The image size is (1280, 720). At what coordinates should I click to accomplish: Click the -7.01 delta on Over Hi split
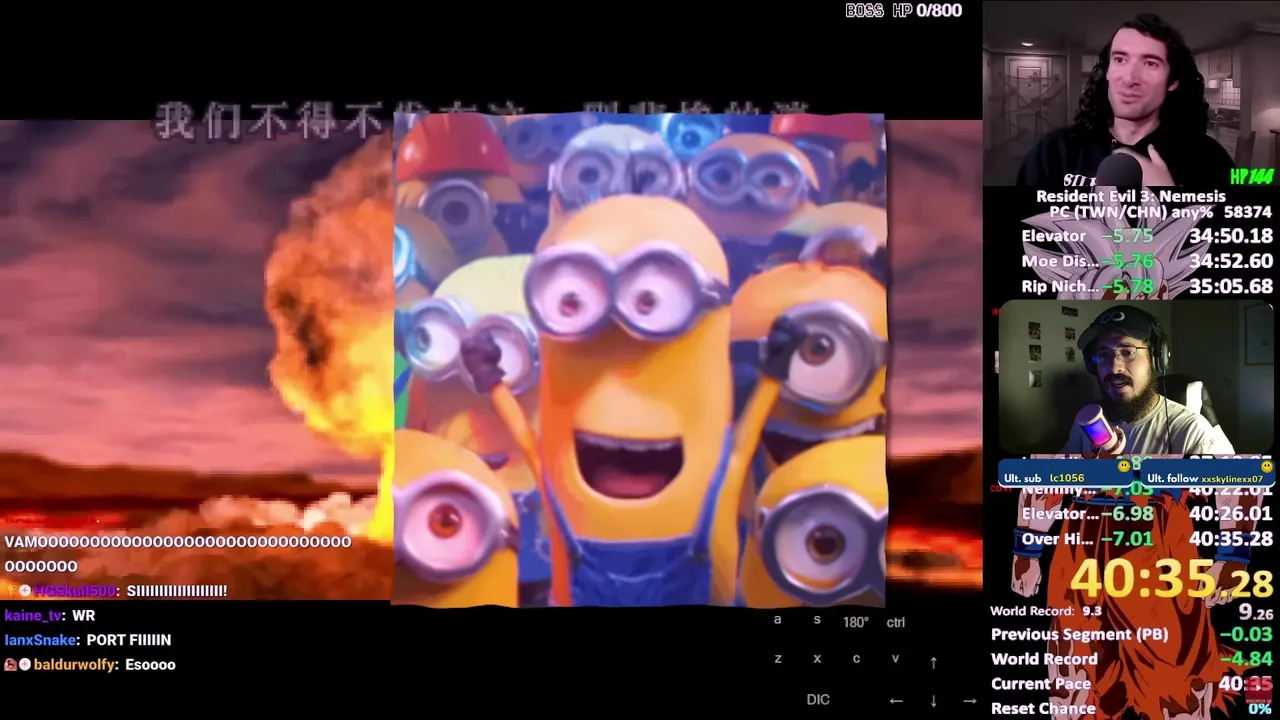[1129, 539]
